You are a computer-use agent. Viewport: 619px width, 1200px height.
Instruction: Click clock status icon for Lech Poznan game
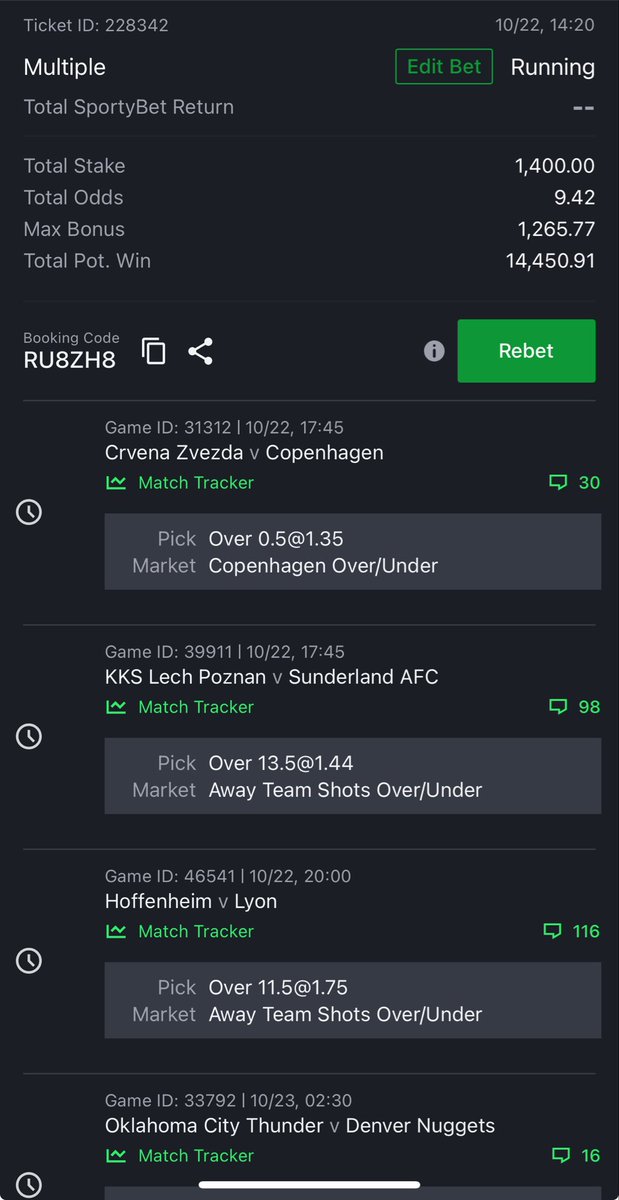[x=29, y=736]
